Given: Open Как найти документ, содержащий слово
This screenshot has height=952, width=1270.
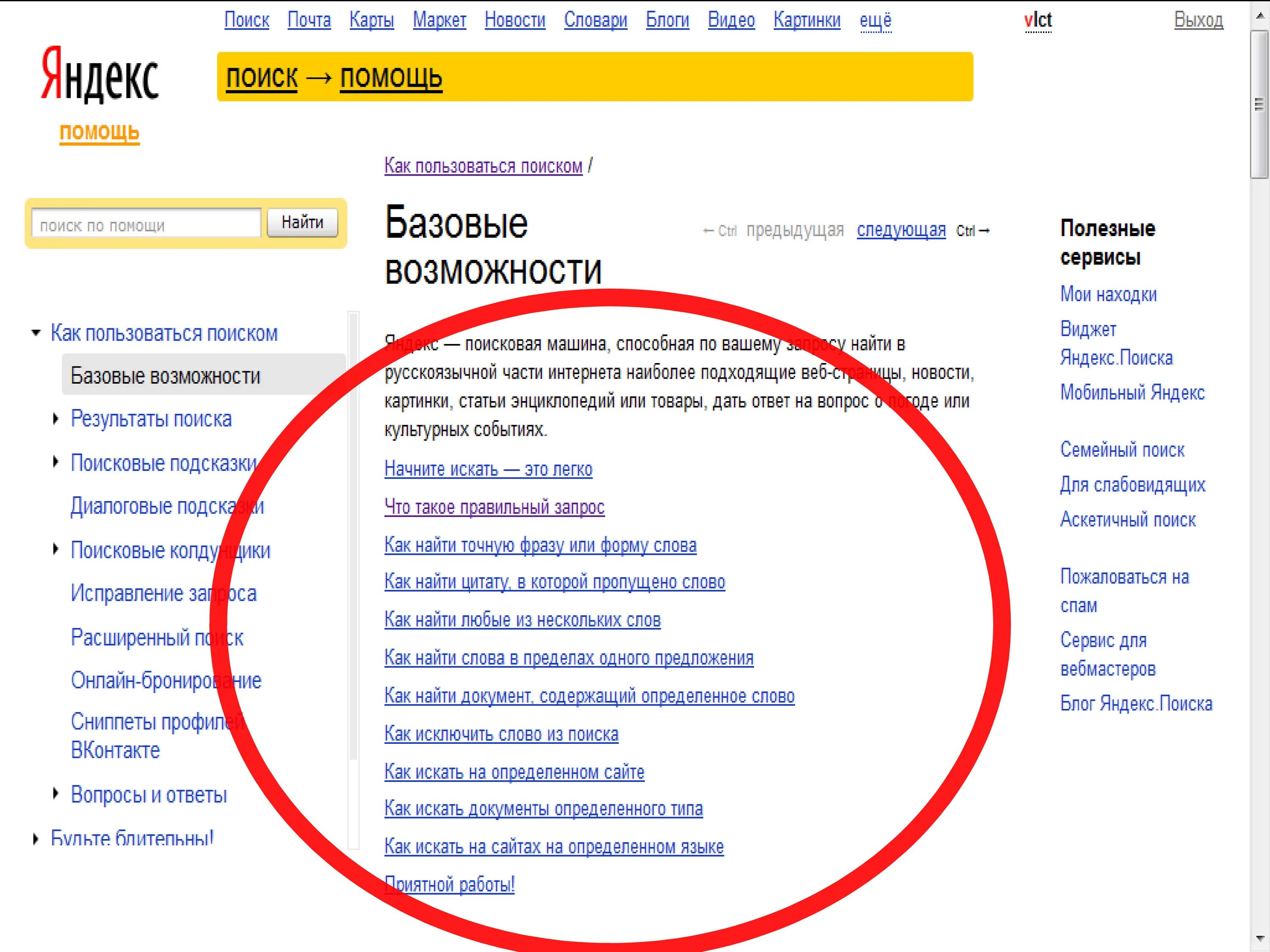Looking at the screenshot, I should coord(590,696).
